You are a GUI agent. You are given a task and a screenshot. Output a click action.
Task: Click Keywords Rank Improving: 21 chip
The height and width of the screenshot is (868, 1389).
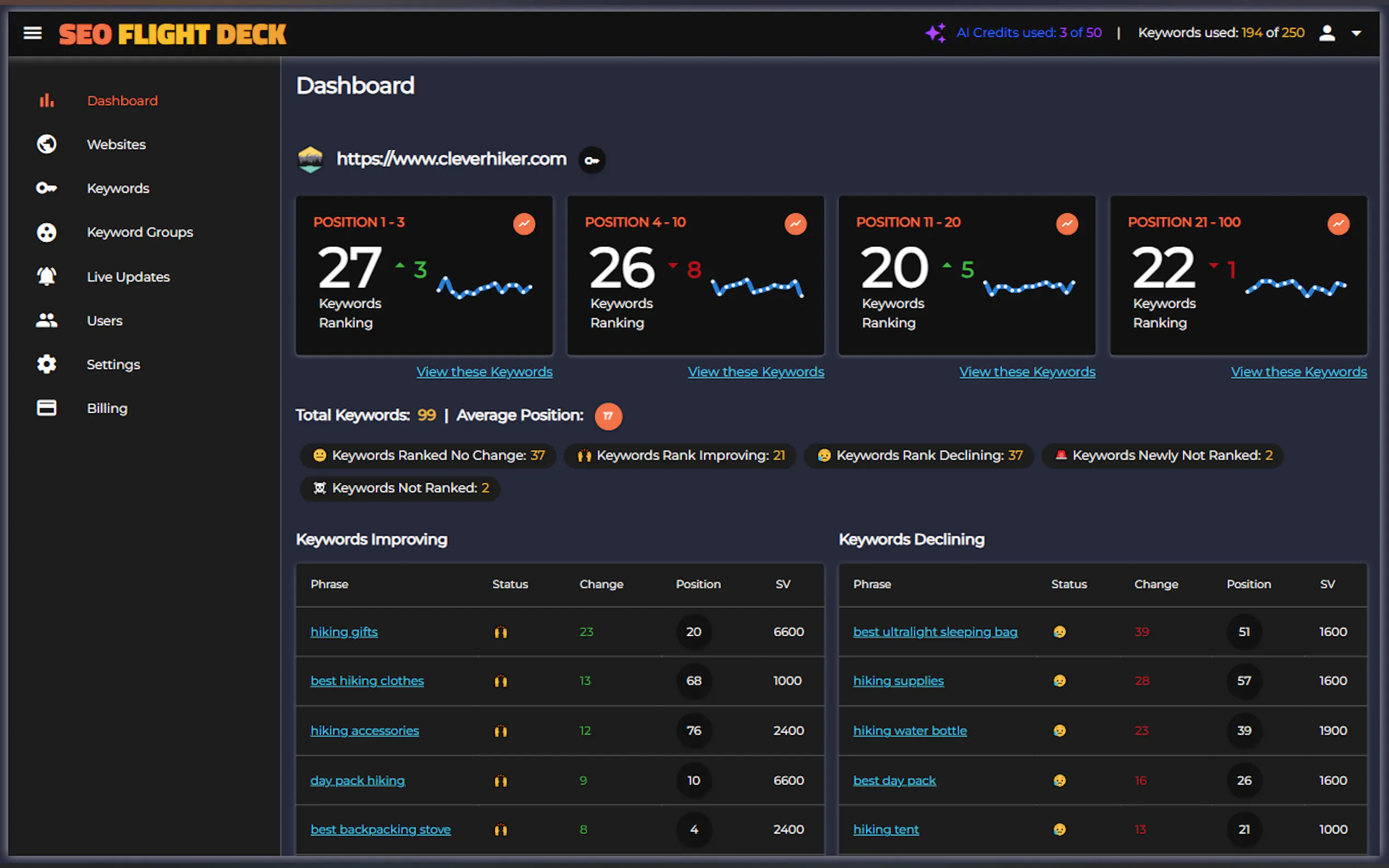[x=680, y=456]
